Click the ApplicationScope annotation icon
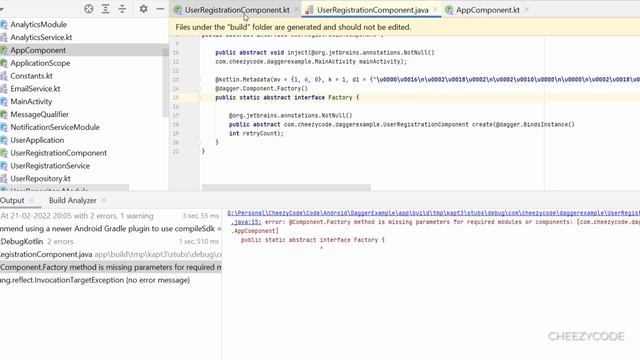This screenshot has height=360, width=640. click(4, 63)
